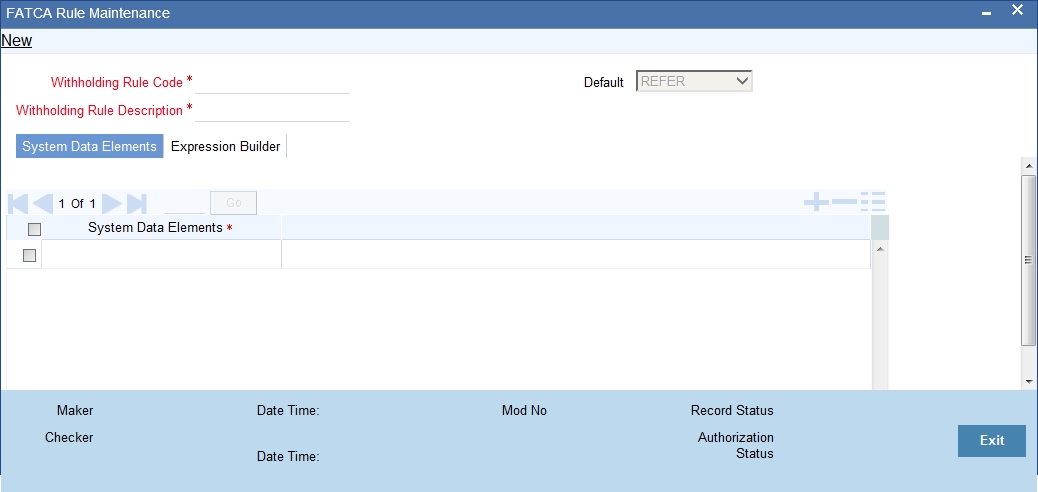Click the first System Data Elements cell
This screenshot has width=1038, height=492.
click(162, 254)
